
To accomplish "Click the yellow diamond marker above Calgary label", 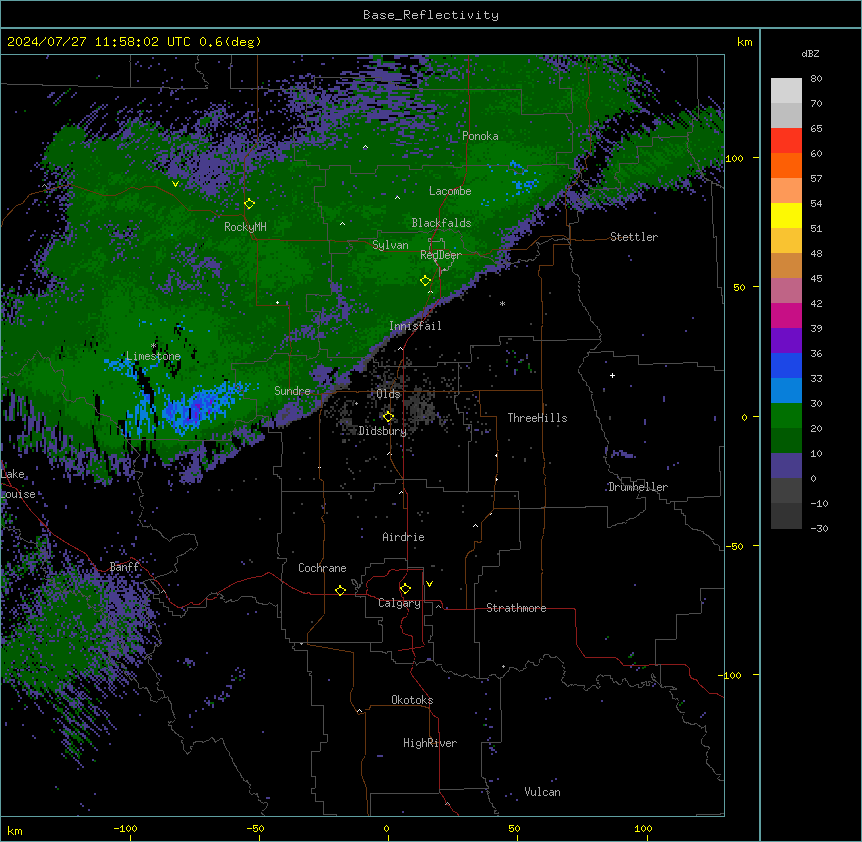I will click(x=405, y=589).
